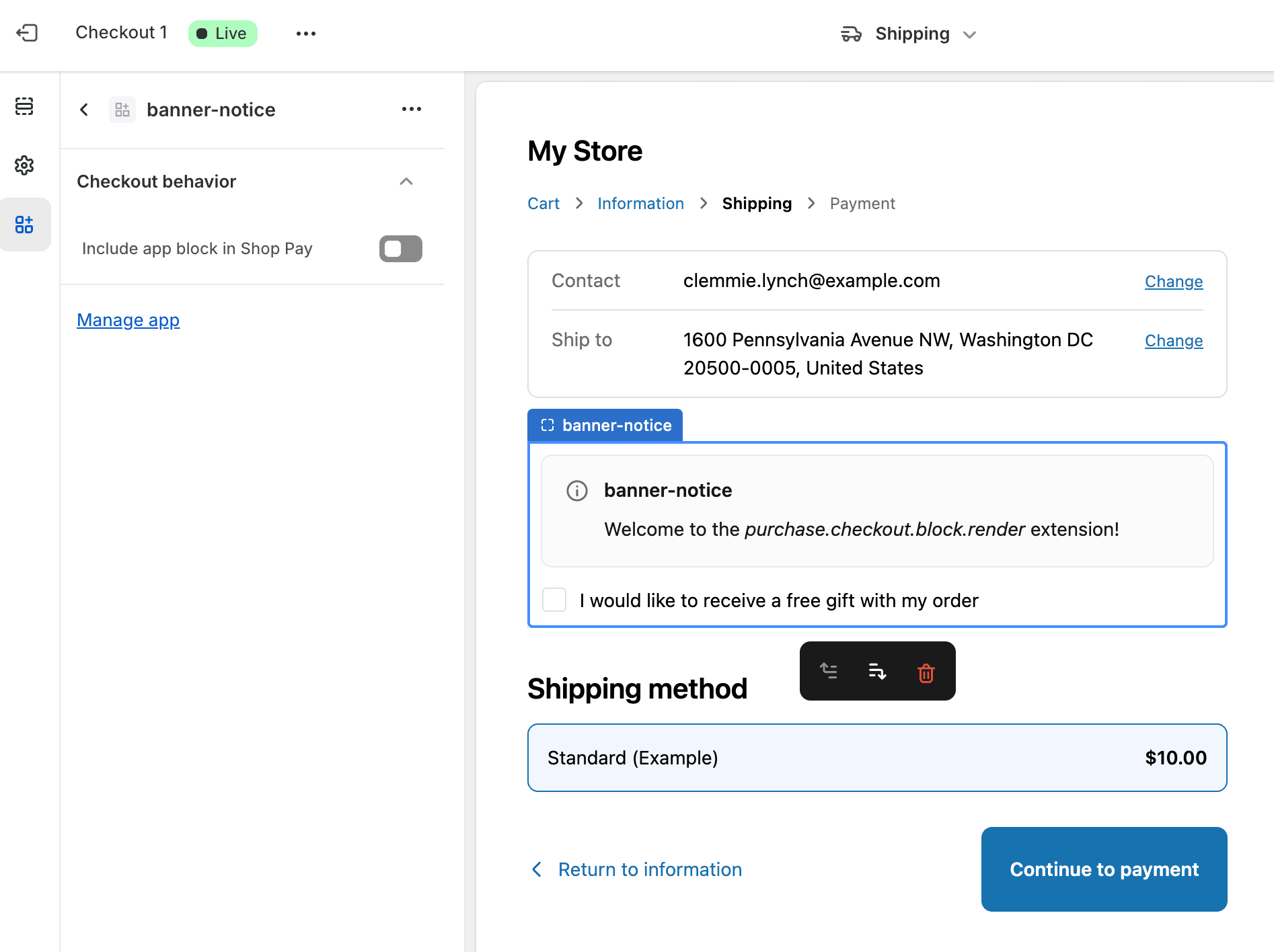Open the Shipping page dropdown
Image resolution: width=1274 pixels, height=952 pixels.
tap(909, 34)
